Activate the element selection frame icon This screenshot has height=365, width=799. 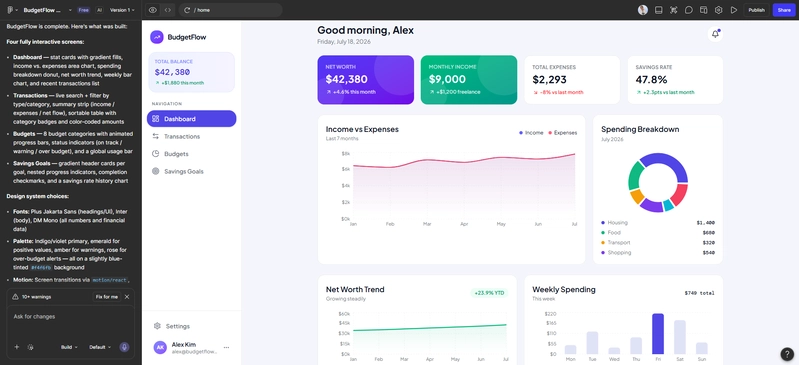tap(674, 10)
